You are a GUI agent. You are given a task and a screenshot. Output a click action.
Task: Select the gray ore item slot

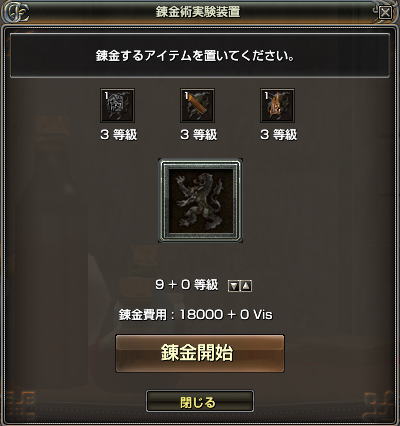pyautogui.click(x=117, y=105)
